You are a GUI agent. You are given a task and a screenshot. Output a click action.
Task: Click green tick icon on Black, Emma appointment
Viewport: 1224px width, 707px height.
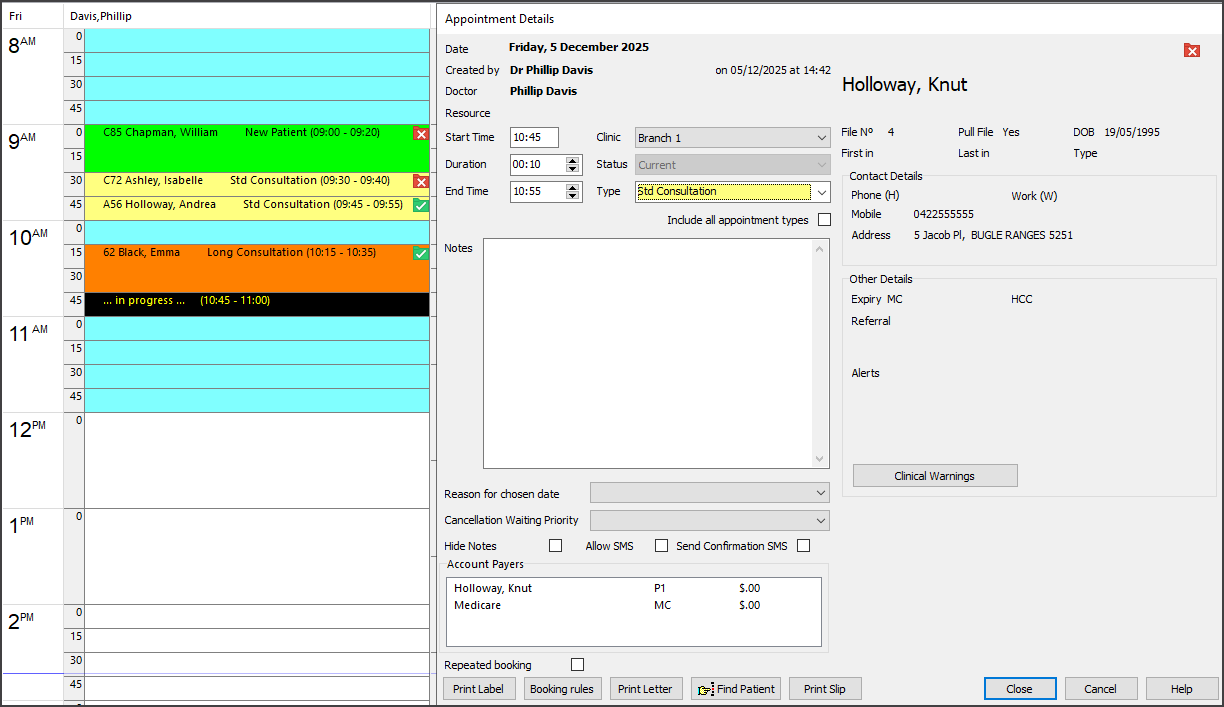coord(421,254)
